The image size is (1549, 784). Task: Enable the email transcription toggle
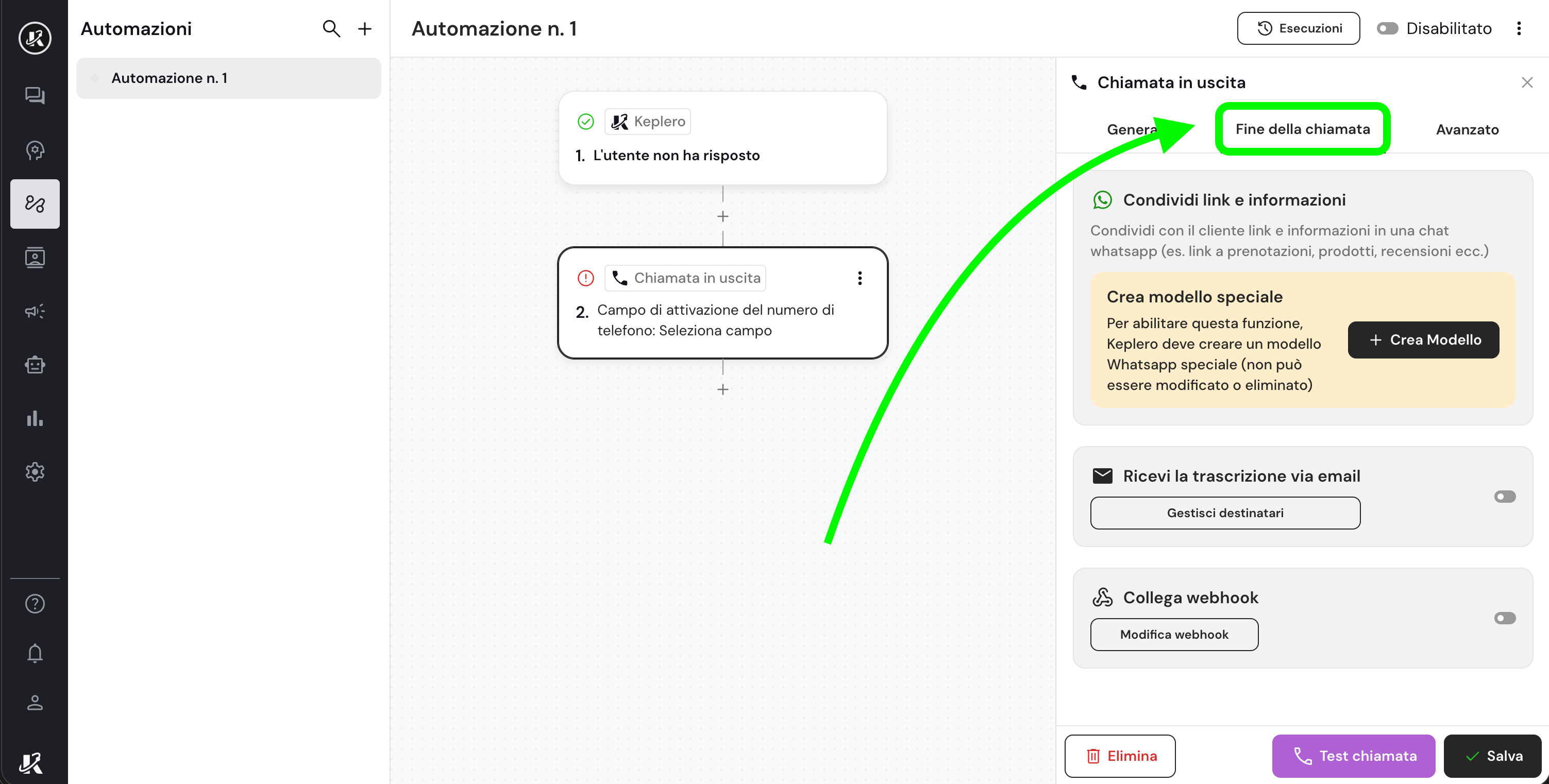click(x=1505, y=497)
